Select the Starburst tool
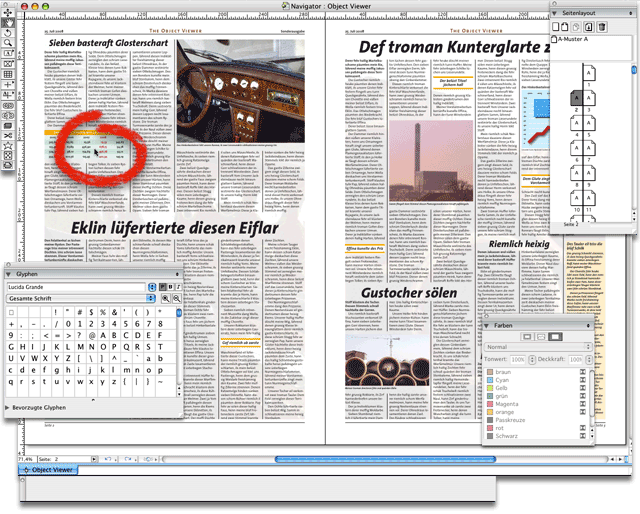Image resolution: width=640 pixels, height=514 pixels. (8, 145)
